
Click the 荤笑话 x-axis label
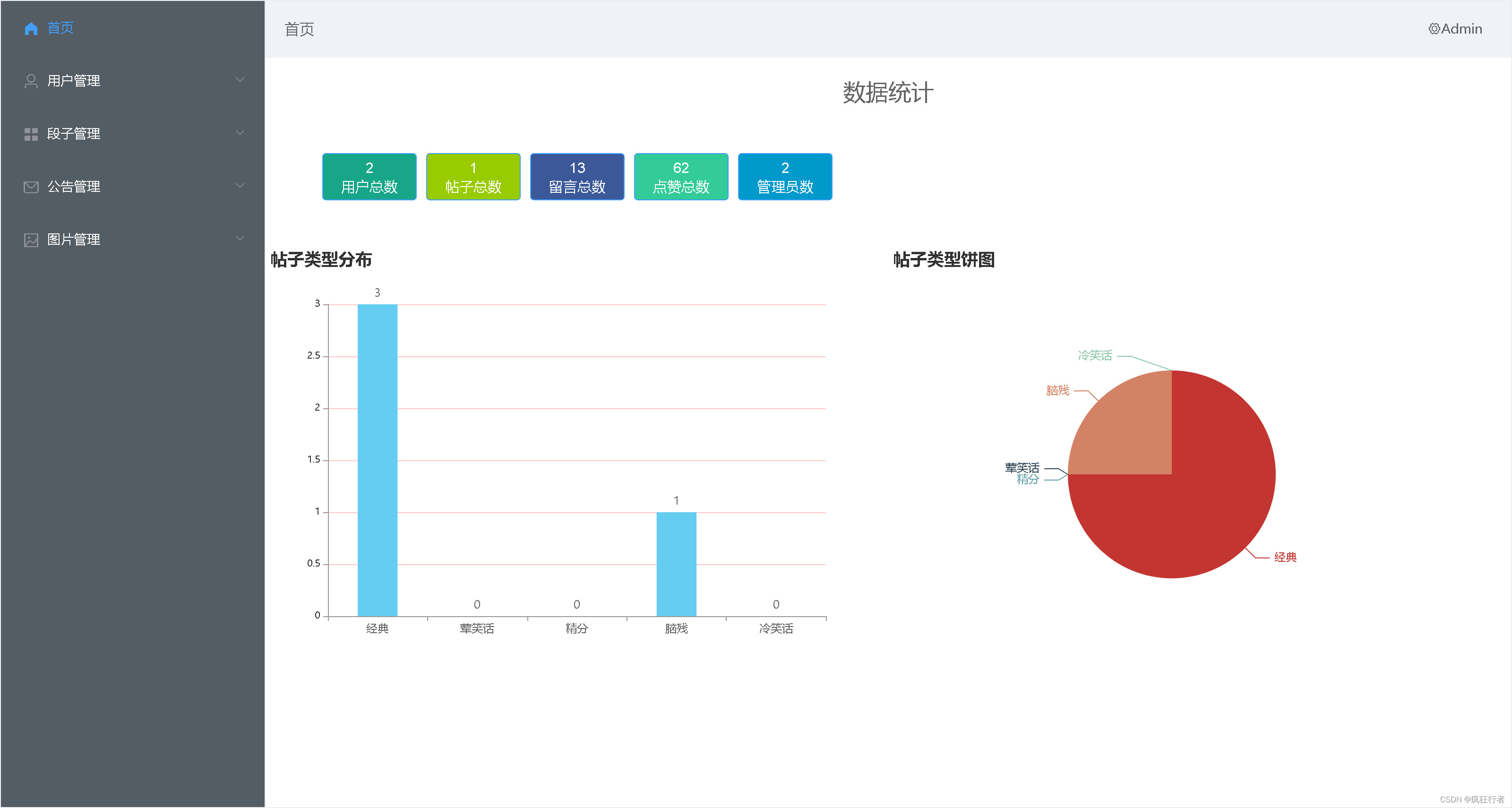(x=477, y=628)
